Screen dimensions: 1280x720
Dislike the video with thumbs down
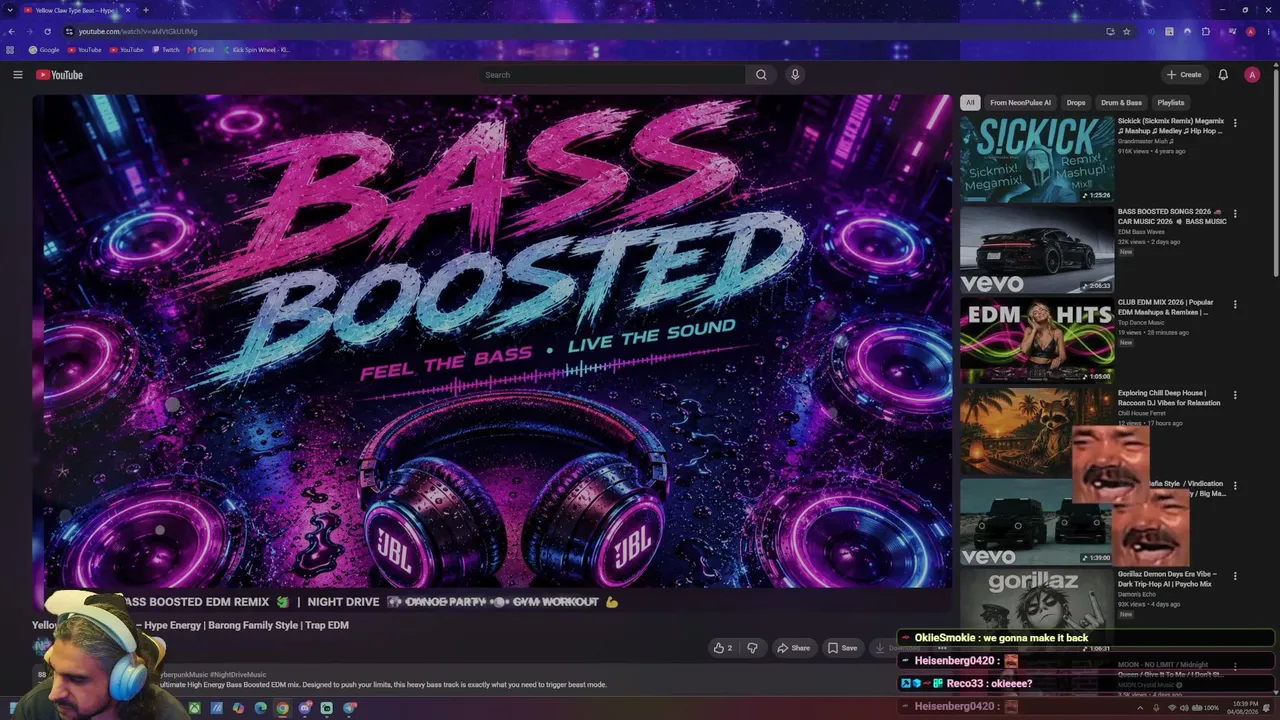(752, 648)
